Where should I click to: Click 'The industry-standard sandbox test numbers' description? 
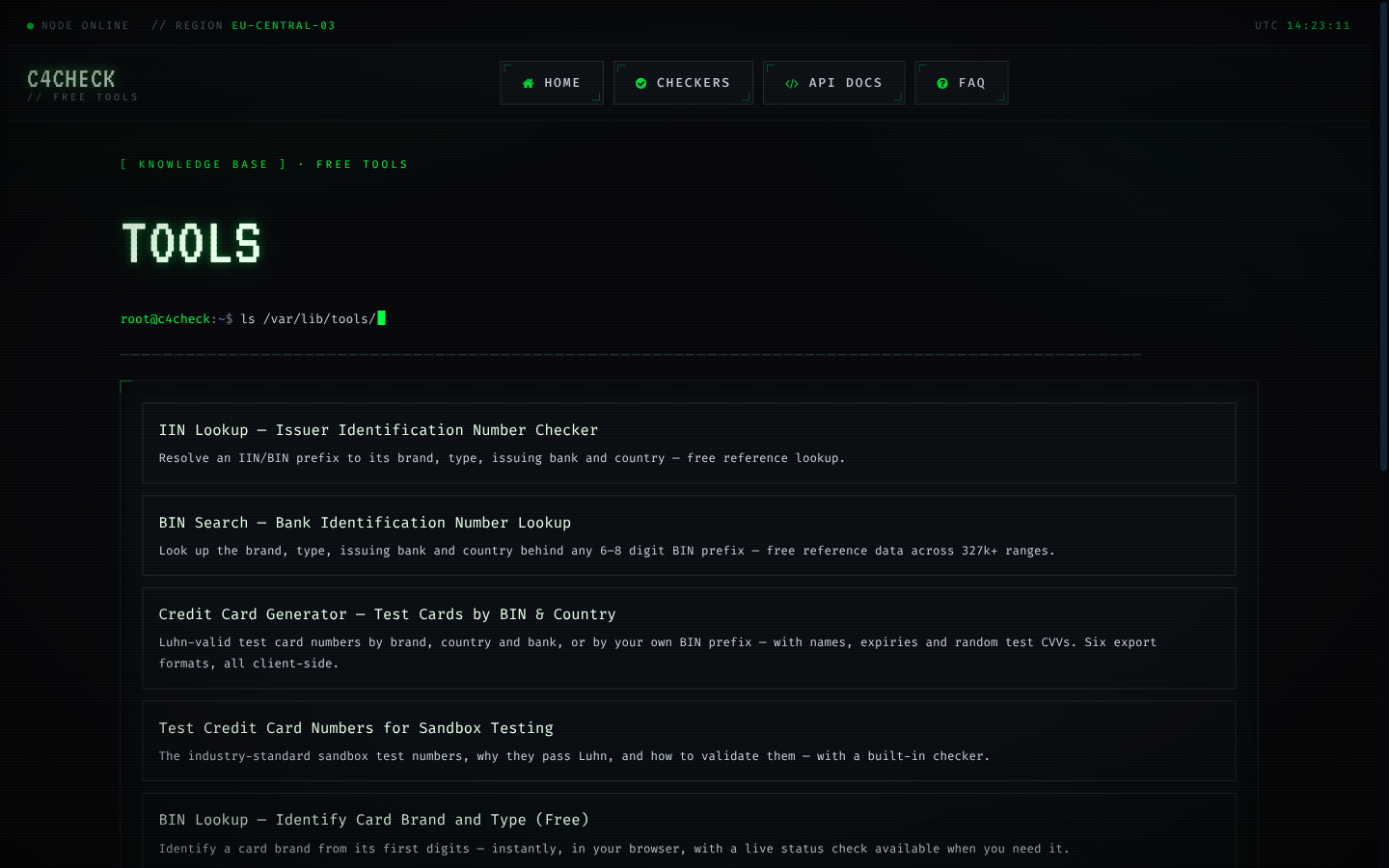point(574,756)
